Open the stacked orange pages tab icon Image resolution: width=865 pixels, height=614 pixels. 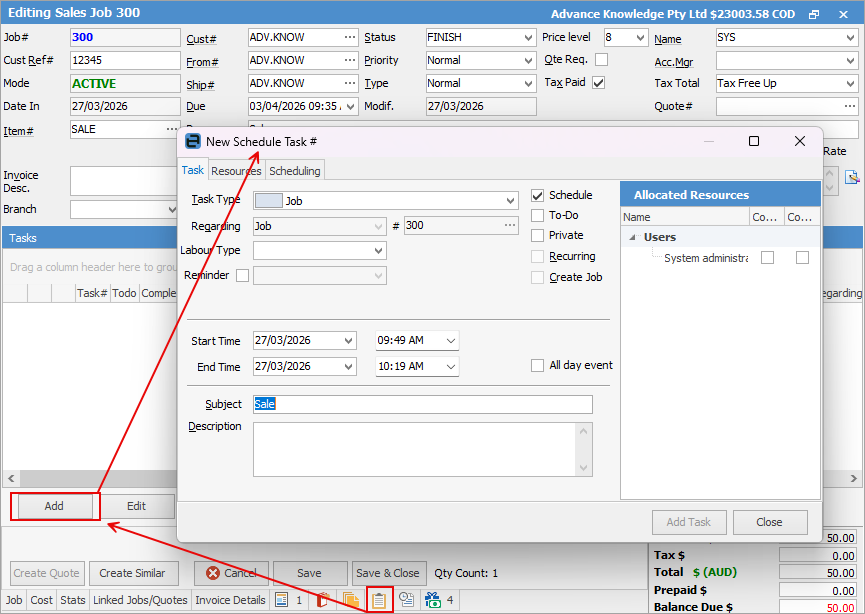[351, 600]
